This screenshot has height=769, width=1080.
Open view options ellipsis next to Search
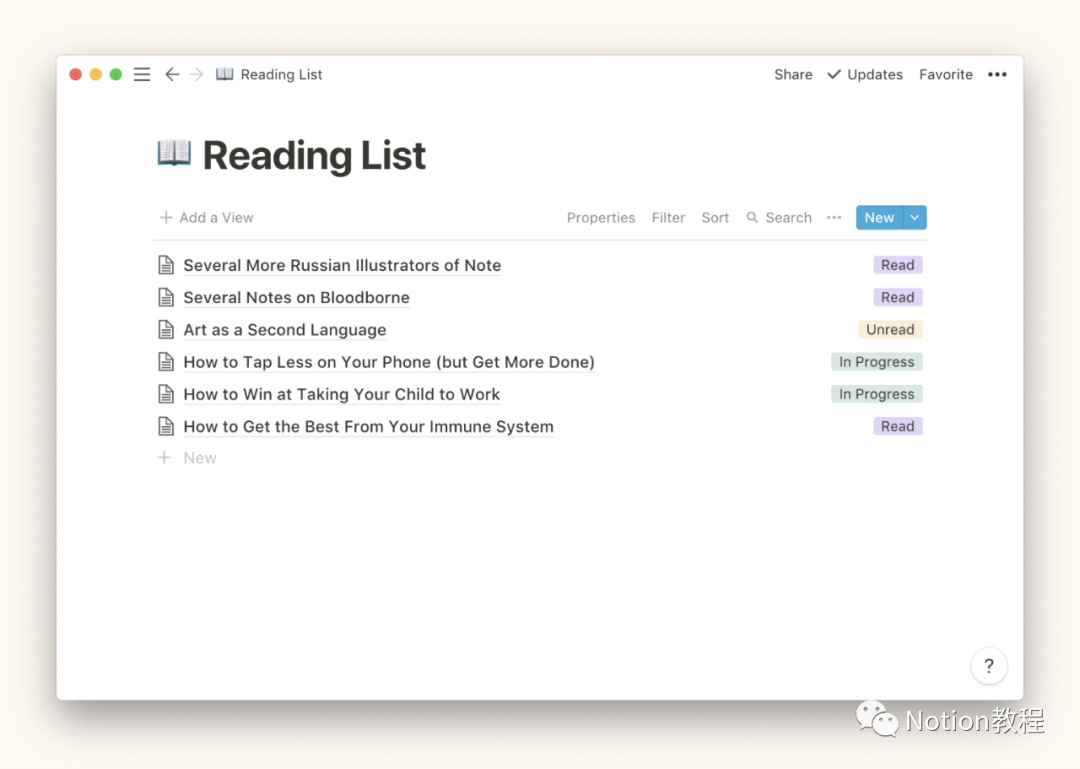click(x=834, y=218)
